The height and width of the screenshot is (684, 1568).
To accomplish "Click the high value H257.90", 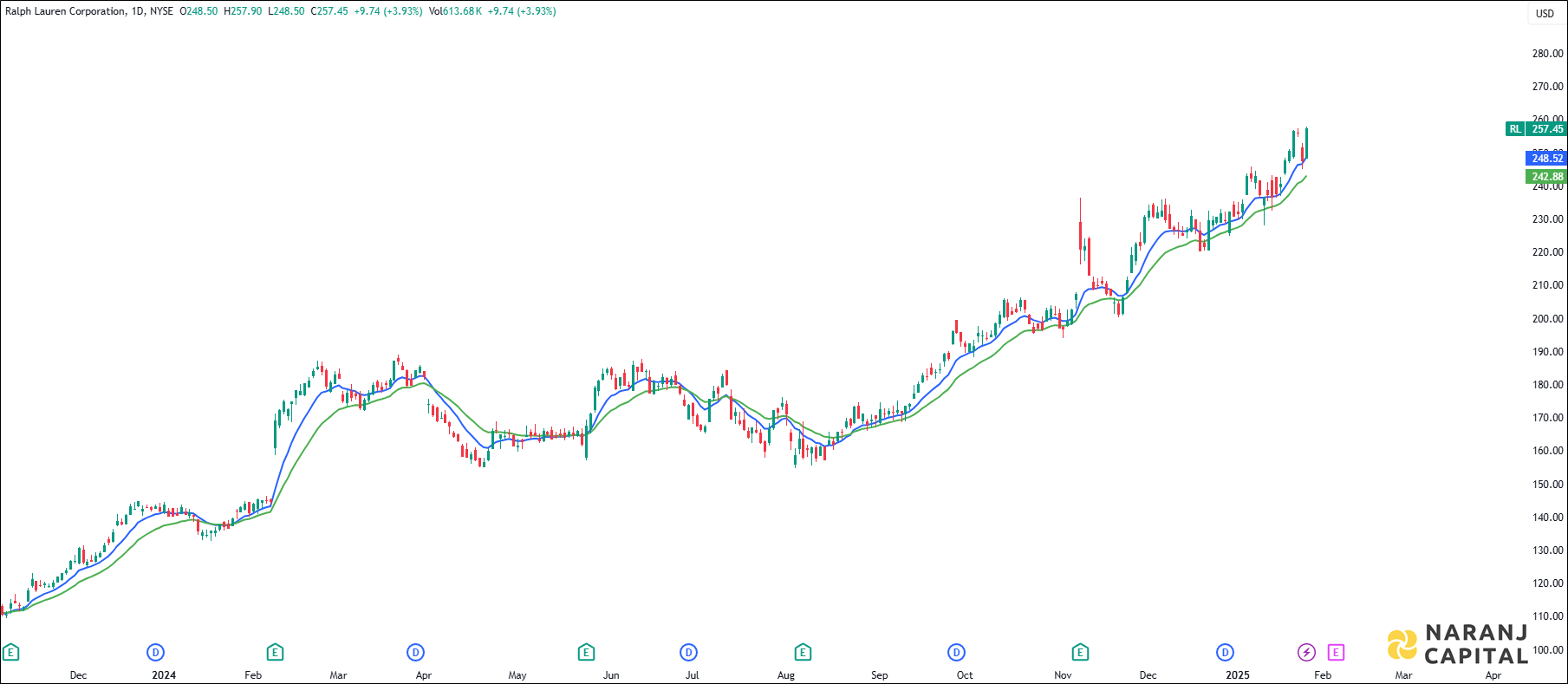I will pos(243,11).
